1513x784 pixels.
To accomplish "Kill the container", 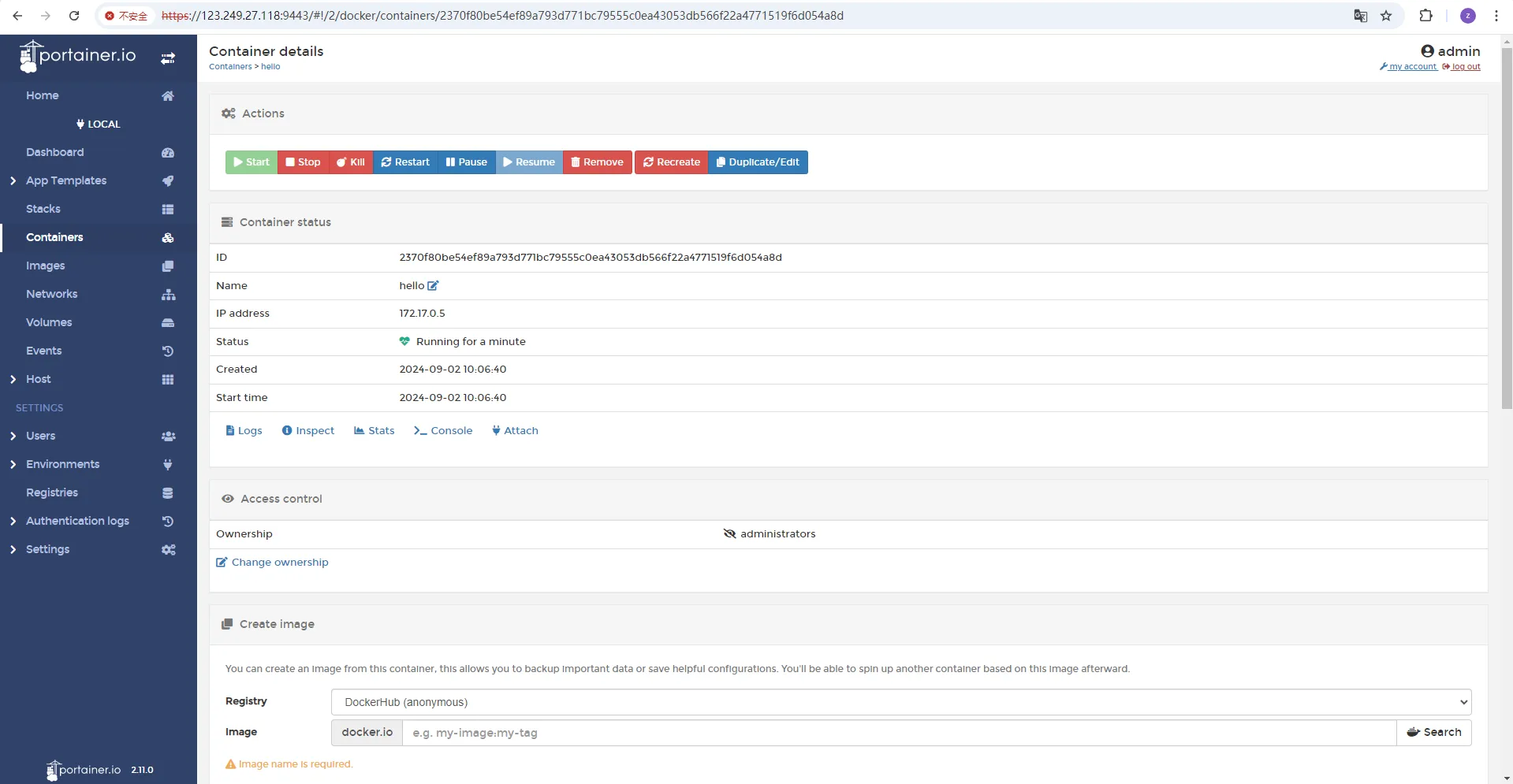I will 351,162.
